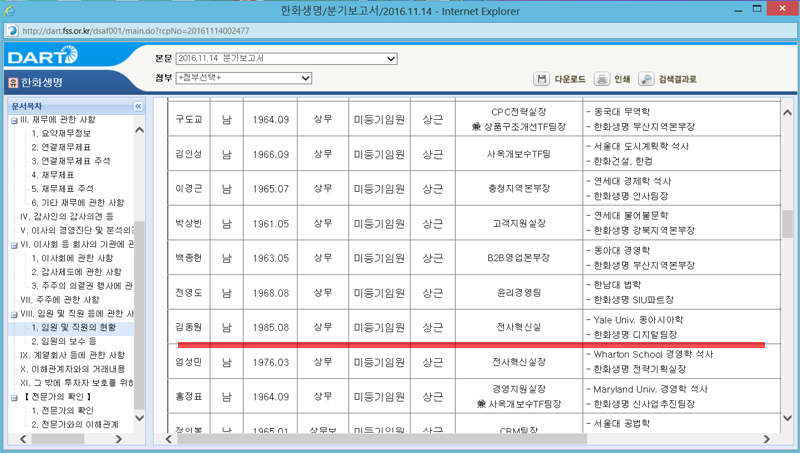Open 2. 연결재무제표 in the index

pyautogui.click(x=61, y=147)
